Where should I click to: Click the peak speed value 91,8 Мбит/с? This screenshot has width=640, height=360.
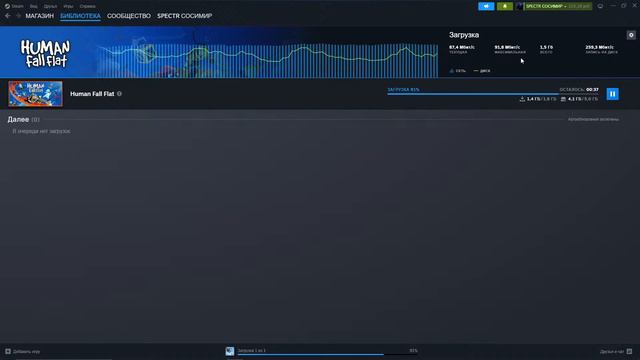click(x=507, y=47)
